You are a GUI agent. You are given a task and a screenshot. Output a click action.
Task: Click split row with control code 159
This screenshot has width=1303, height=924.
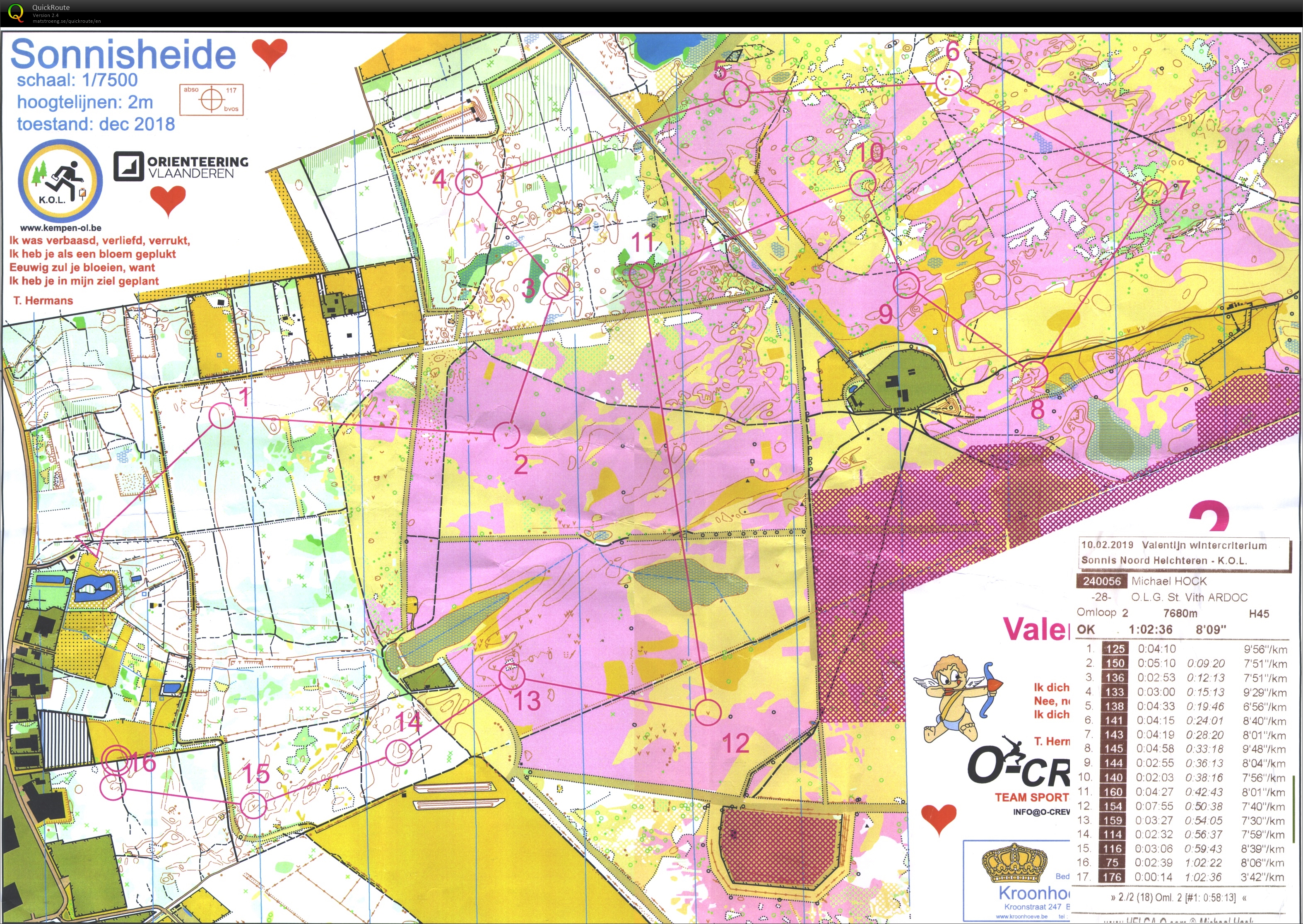pyautogui.click(x=1182, y=821)
